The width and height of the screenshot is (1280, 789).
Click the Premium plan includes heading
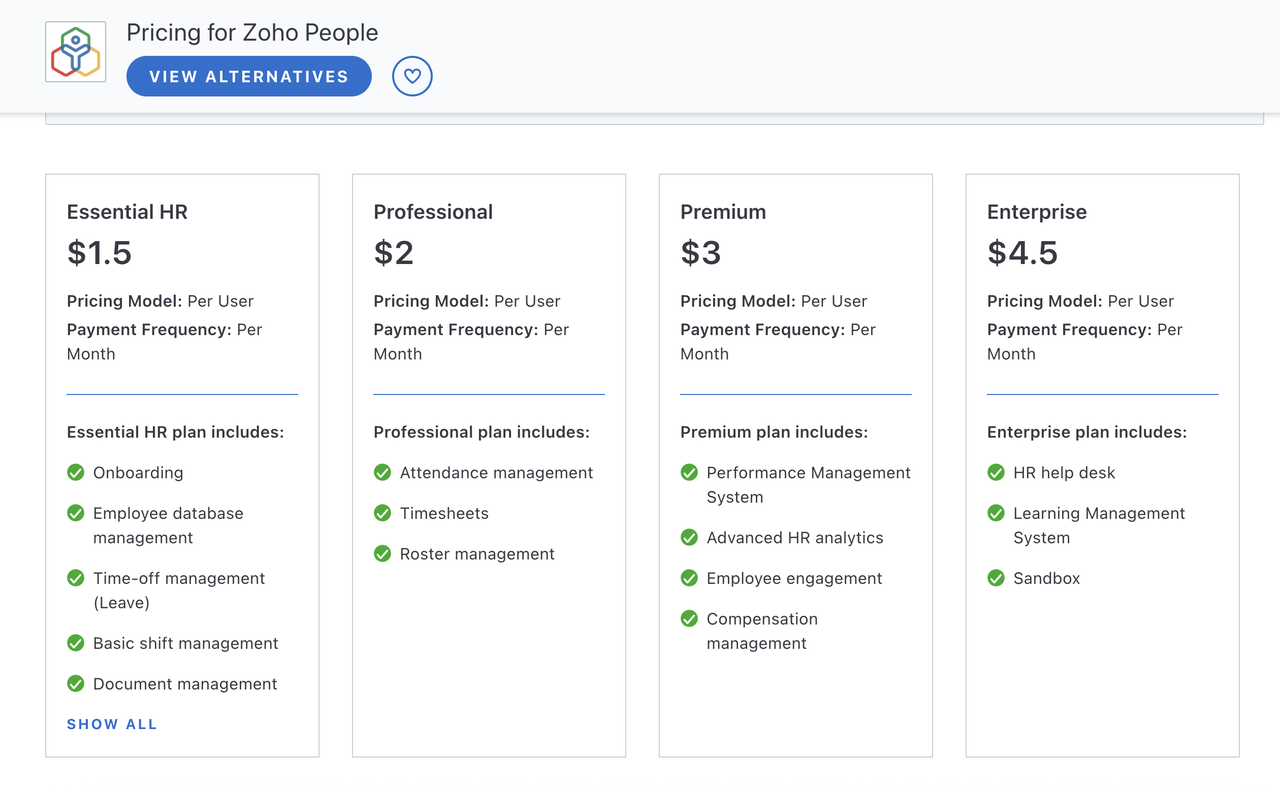774,432
